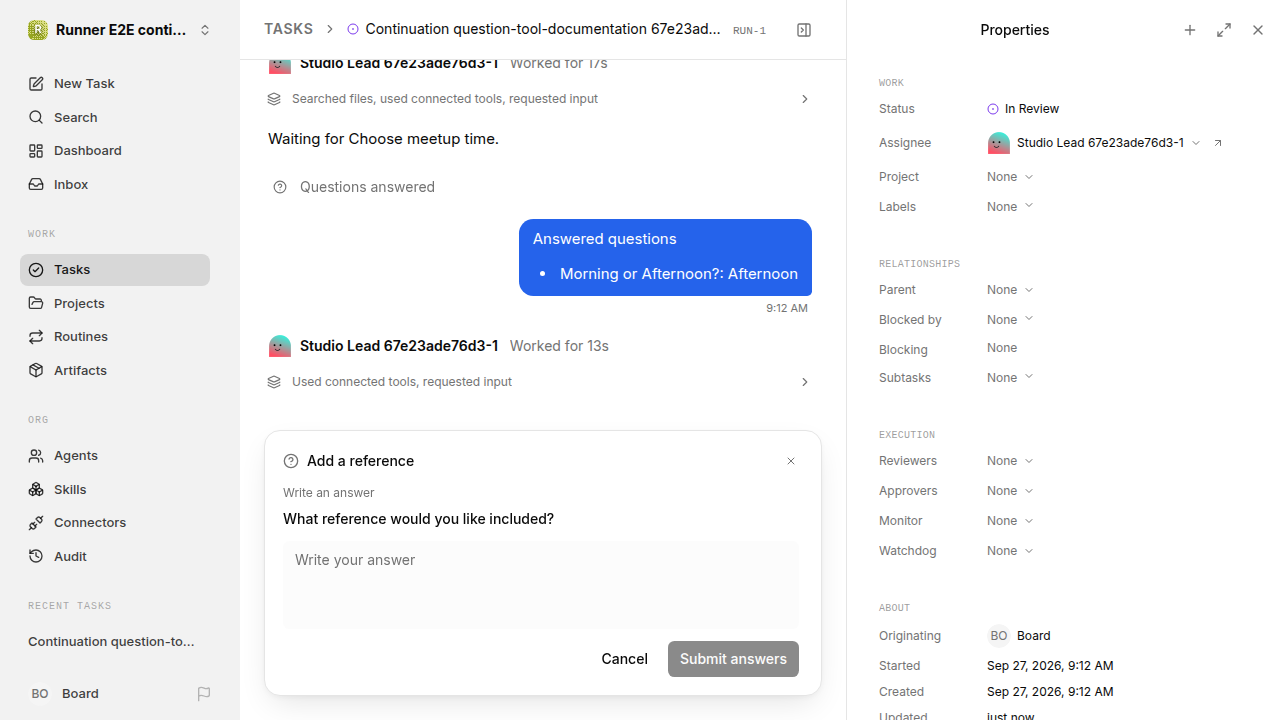Open the workspace switcher chevrons
This screenshot has height=720, width=1280.
coord(205,30)
